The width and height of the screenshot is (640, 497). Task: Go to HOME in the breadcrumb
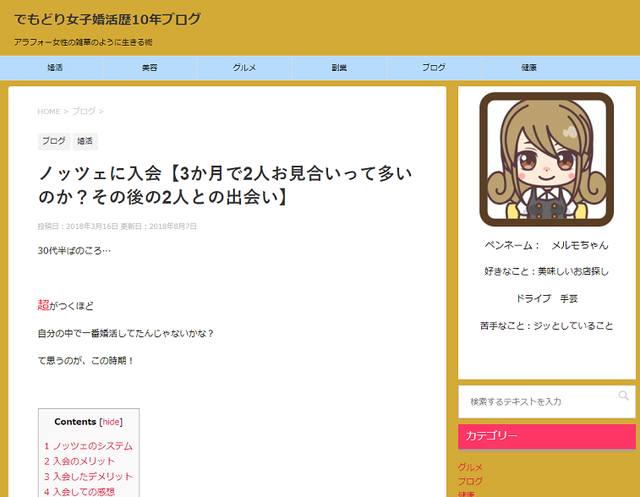pyautogui.click(x=49, y=111)
